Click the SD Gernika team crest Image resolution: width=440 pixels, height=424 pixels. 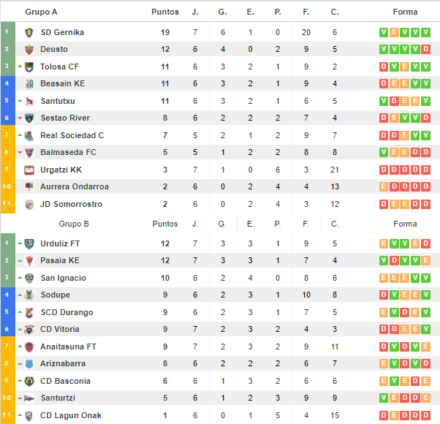click(x=29, y=32)
